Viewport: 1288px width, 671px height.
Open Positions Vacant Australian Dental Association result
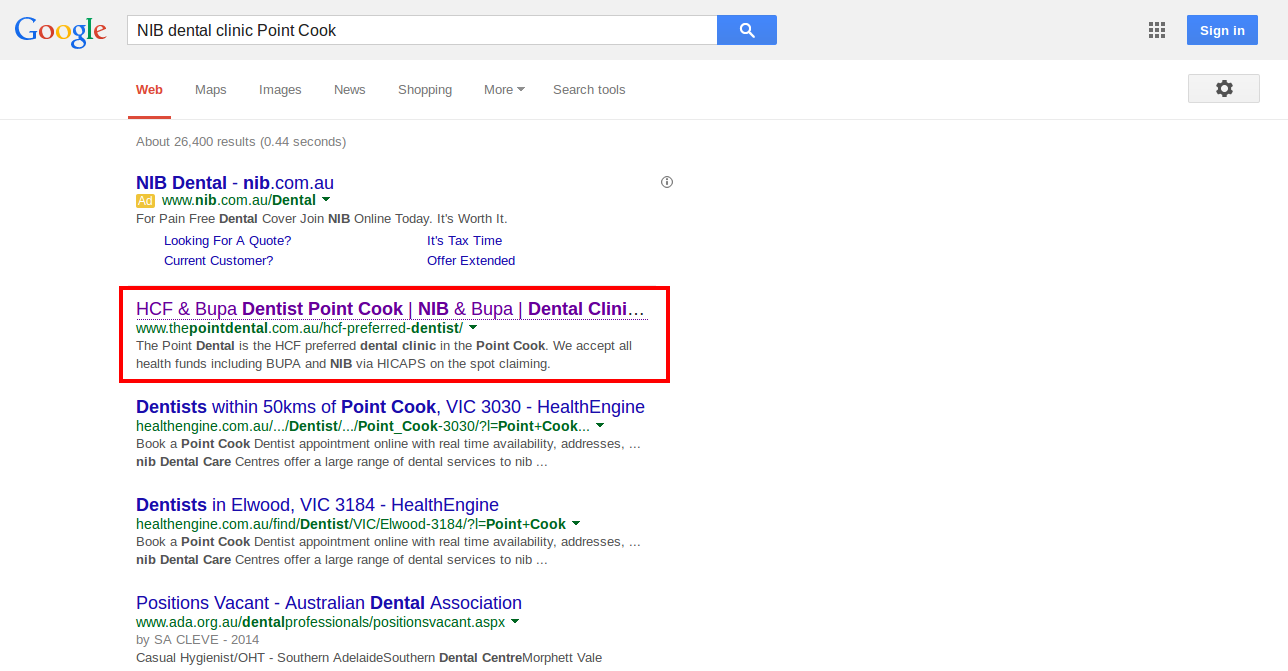[x=329, y=603]
